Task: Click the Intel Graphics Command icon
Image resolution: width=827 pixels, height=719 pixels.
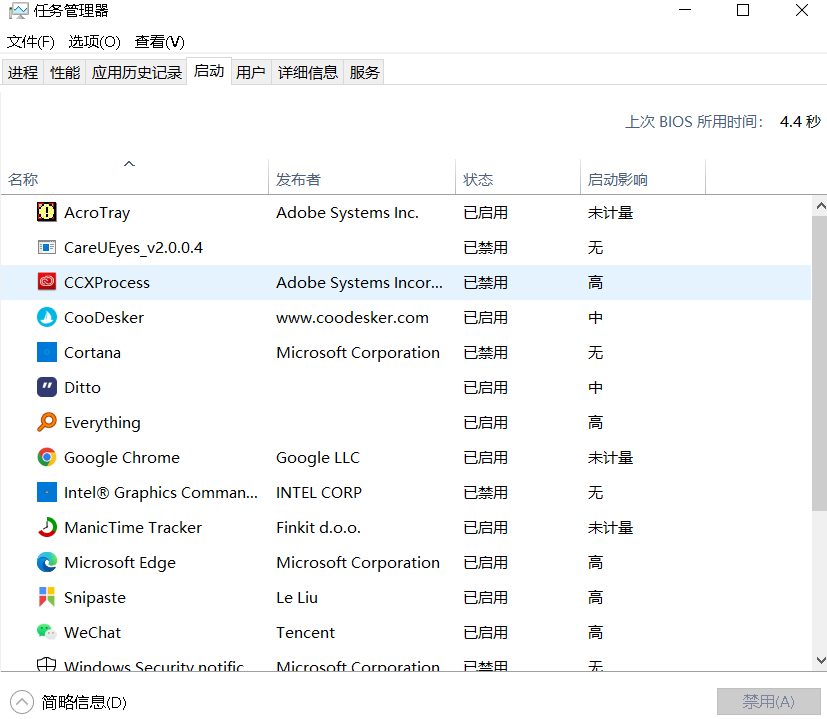Action: (x=46, y=492)
